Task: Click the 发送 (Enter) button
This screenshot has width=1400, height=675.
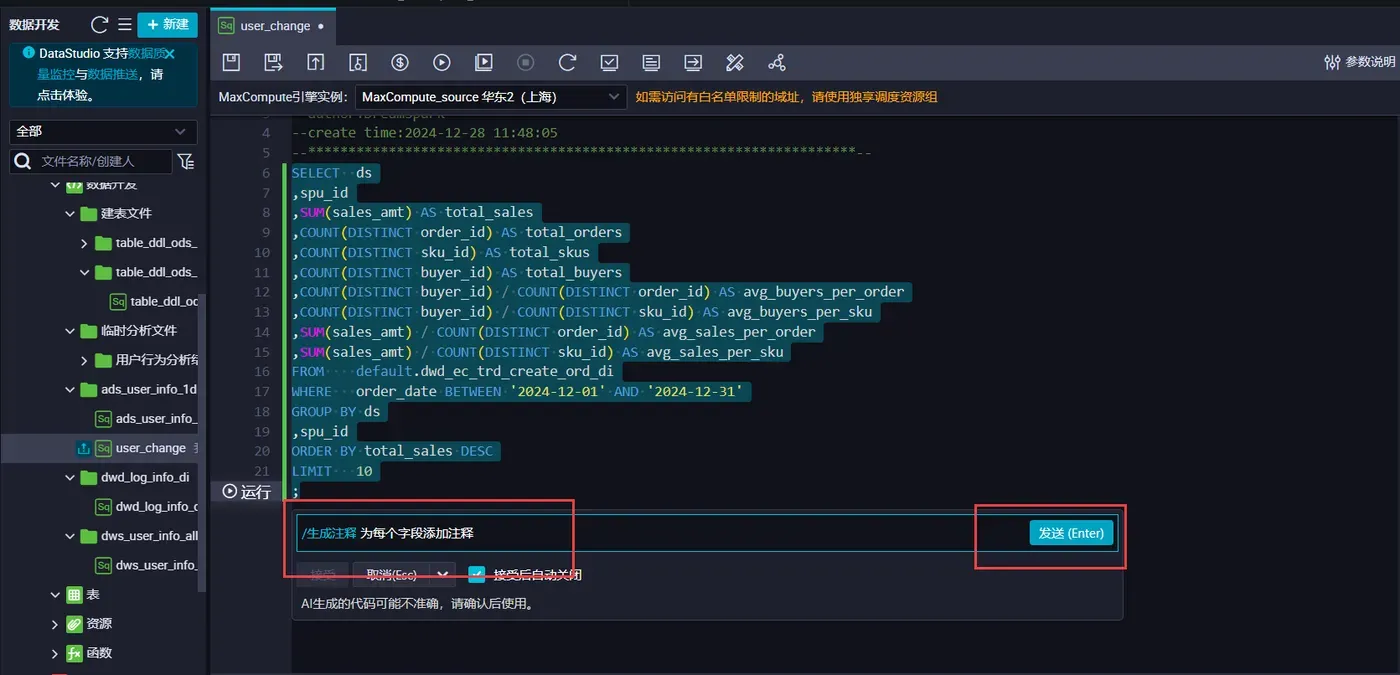Action: pyautogui.click(x=1070, y=533)
